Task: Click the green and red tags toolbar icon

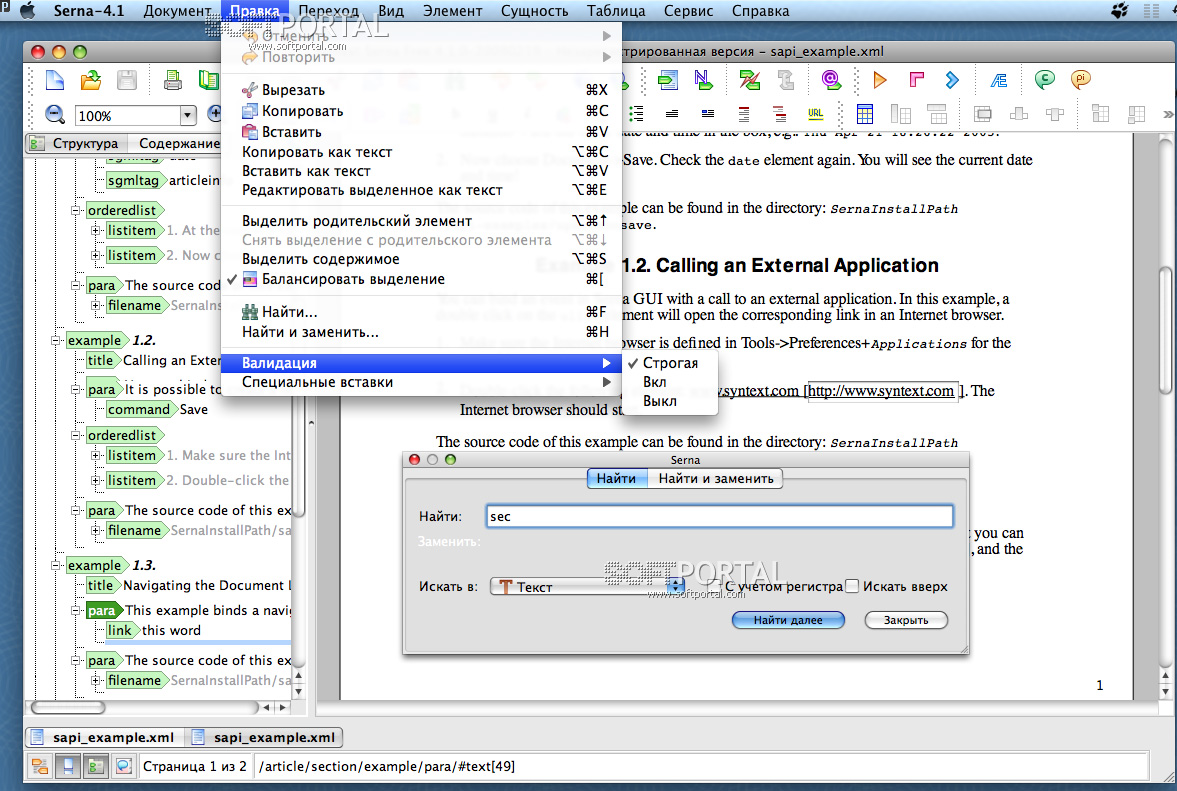Action: [749, 80]
